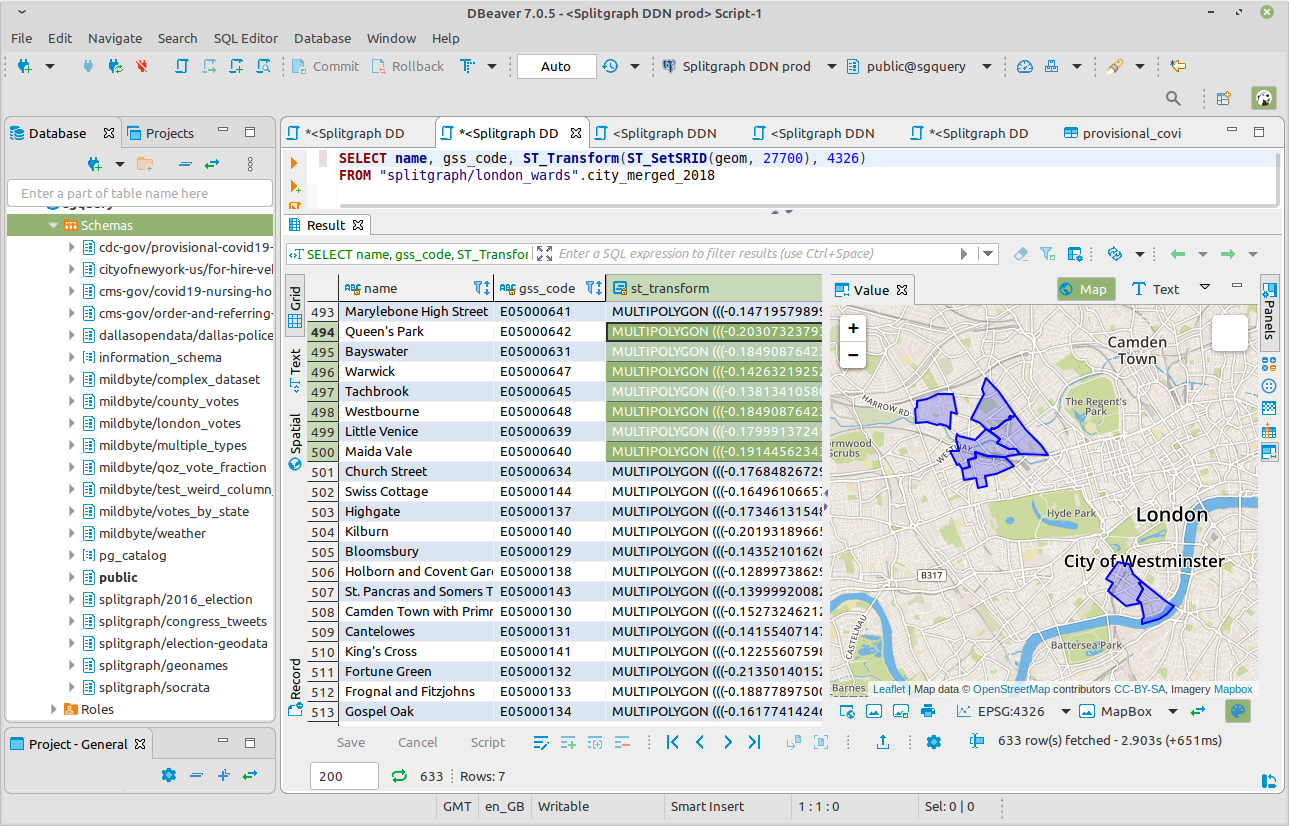Viewport: 1289px width, 826px height.
Task: Jump to last row in results navigation
Action: coord(755,742)
